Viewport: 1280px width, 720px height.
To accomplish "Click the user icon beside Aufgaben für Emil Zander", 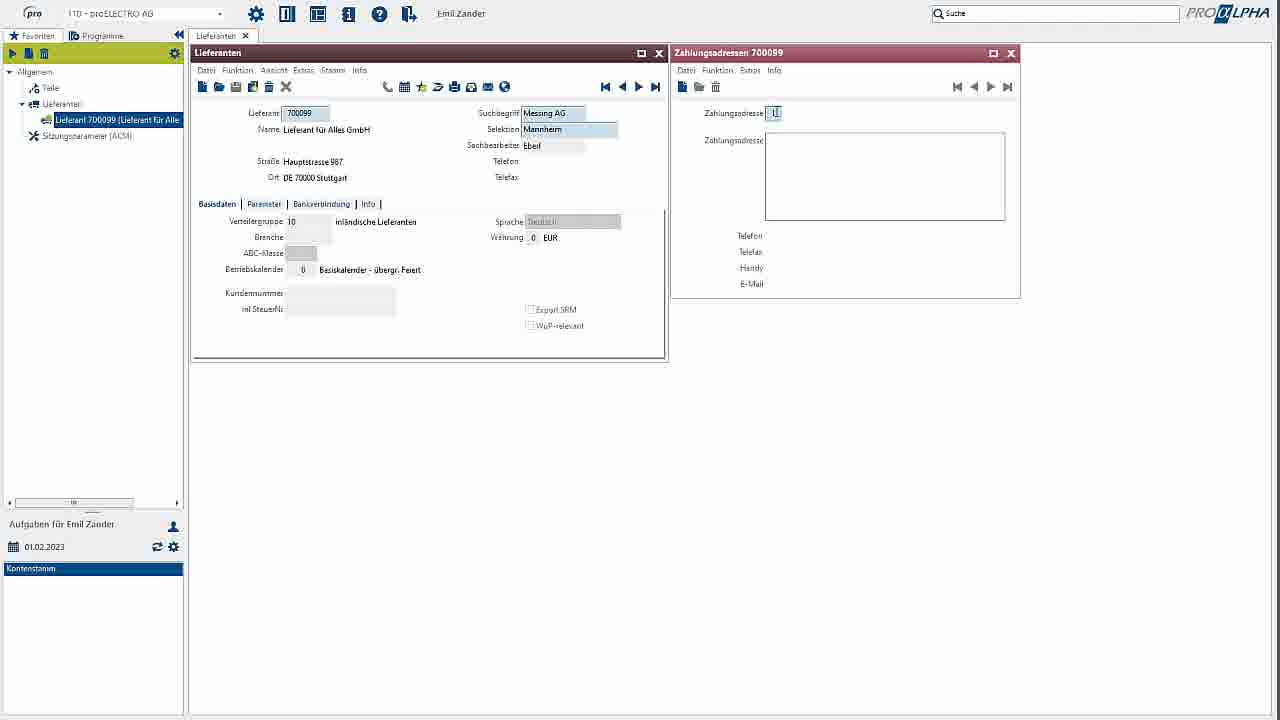I will [x=173, y=526].
